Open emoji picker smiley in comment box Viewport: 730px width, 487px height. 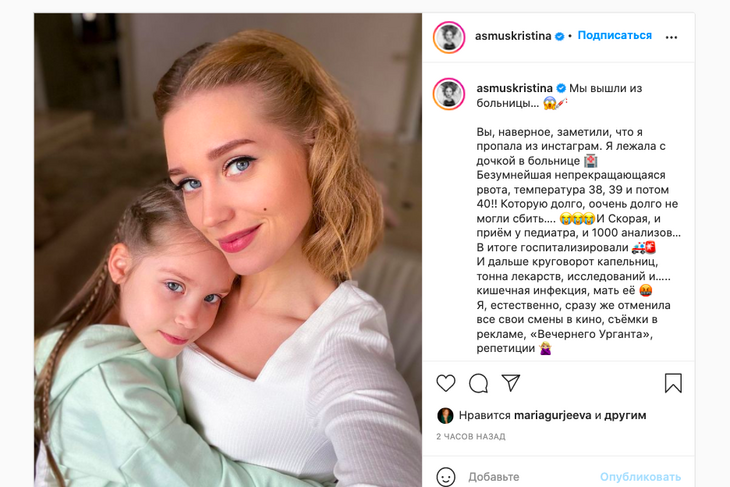[446, 477]
